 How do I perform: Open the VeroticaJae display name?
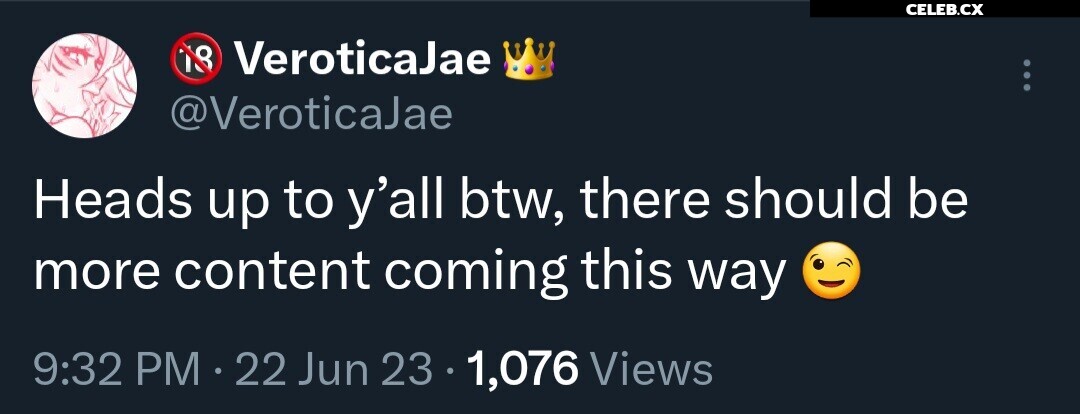coord(362,60)
